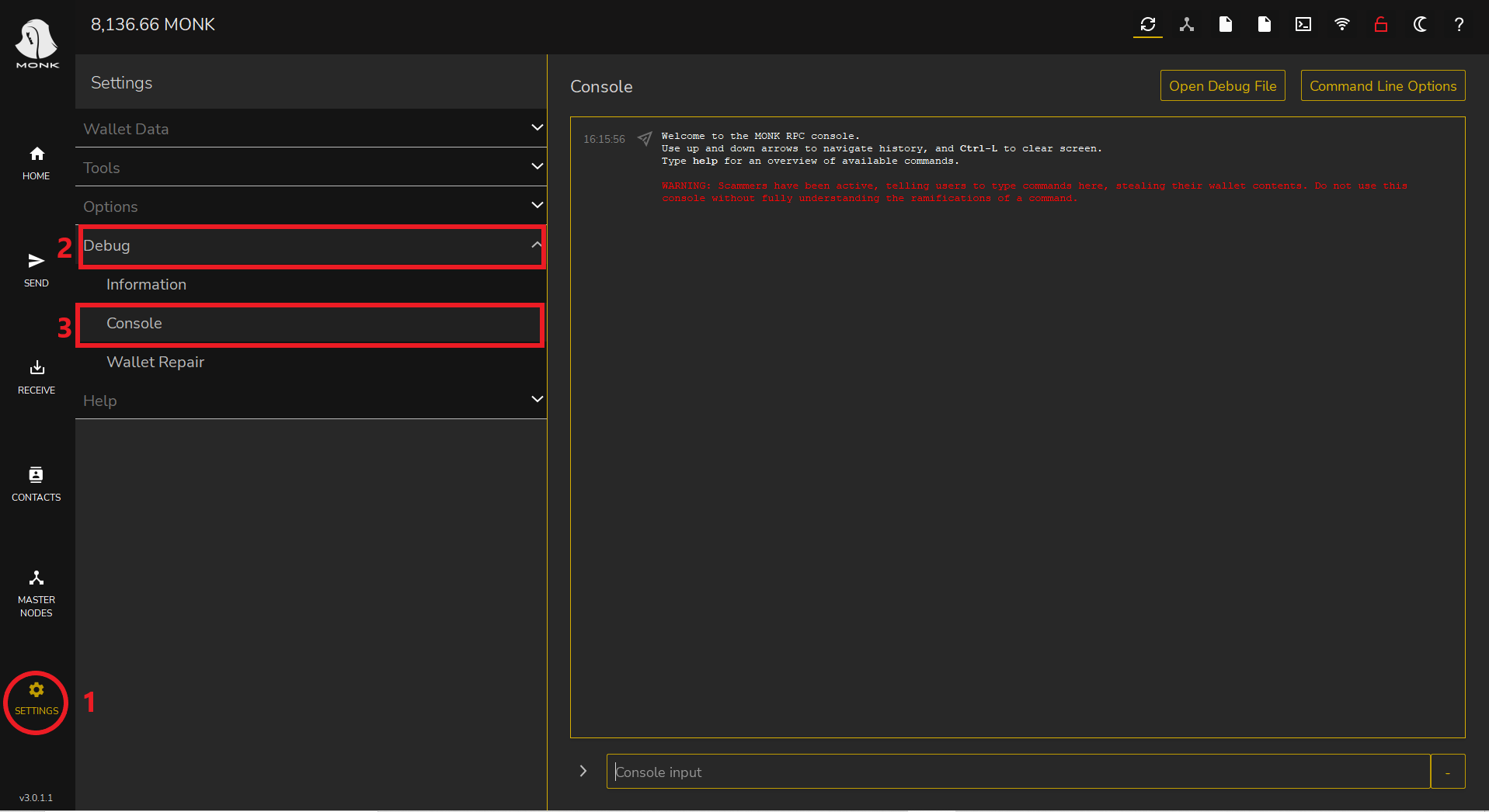Collapse the Debug section
1489x812 pixels.
point(311,245)
